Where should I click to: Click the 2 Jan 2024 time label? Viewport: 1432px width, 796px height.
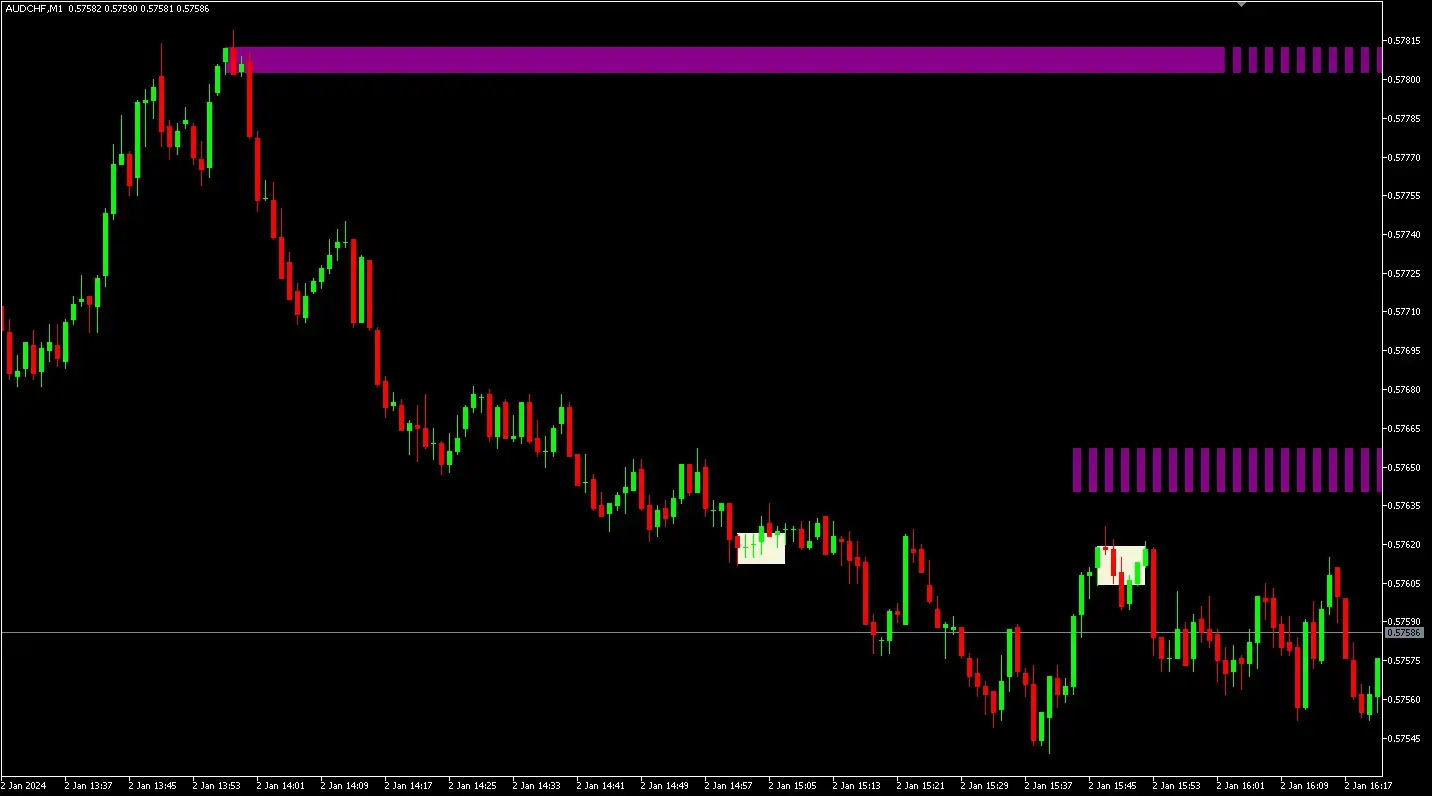(24, 786)
